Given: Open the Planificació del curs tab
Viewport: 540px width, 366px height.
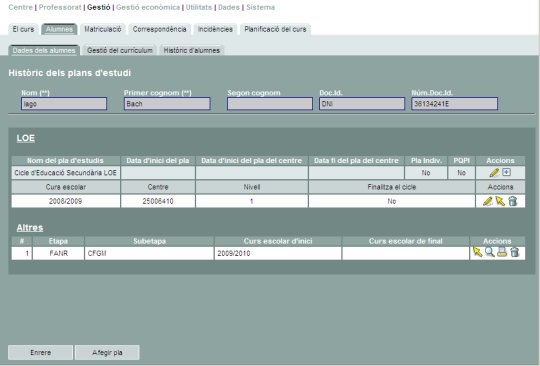Looking at the screenshot, I should coord(276,29).
